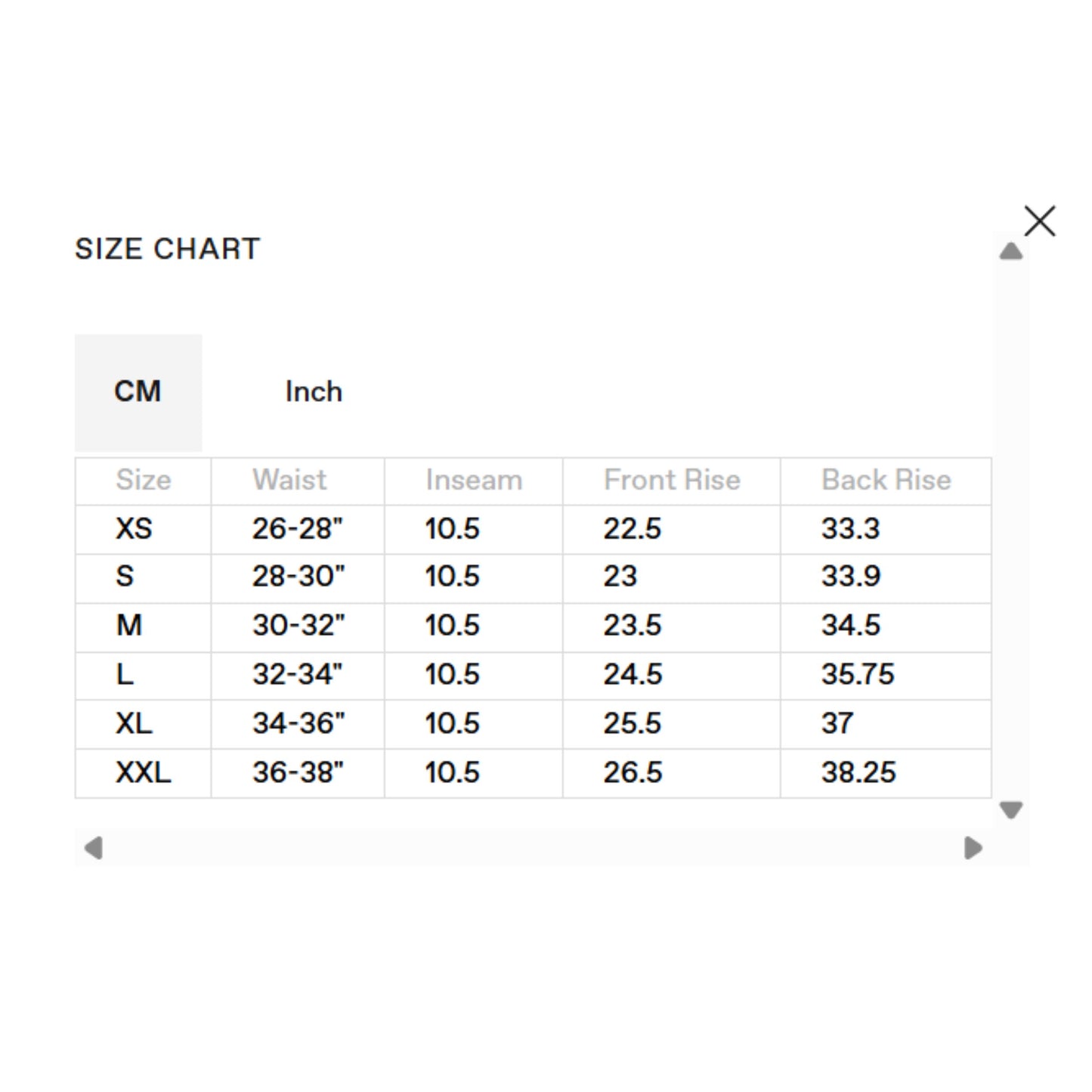Click the Inseam column header
1092x1092 pixels.
[474, 481]
